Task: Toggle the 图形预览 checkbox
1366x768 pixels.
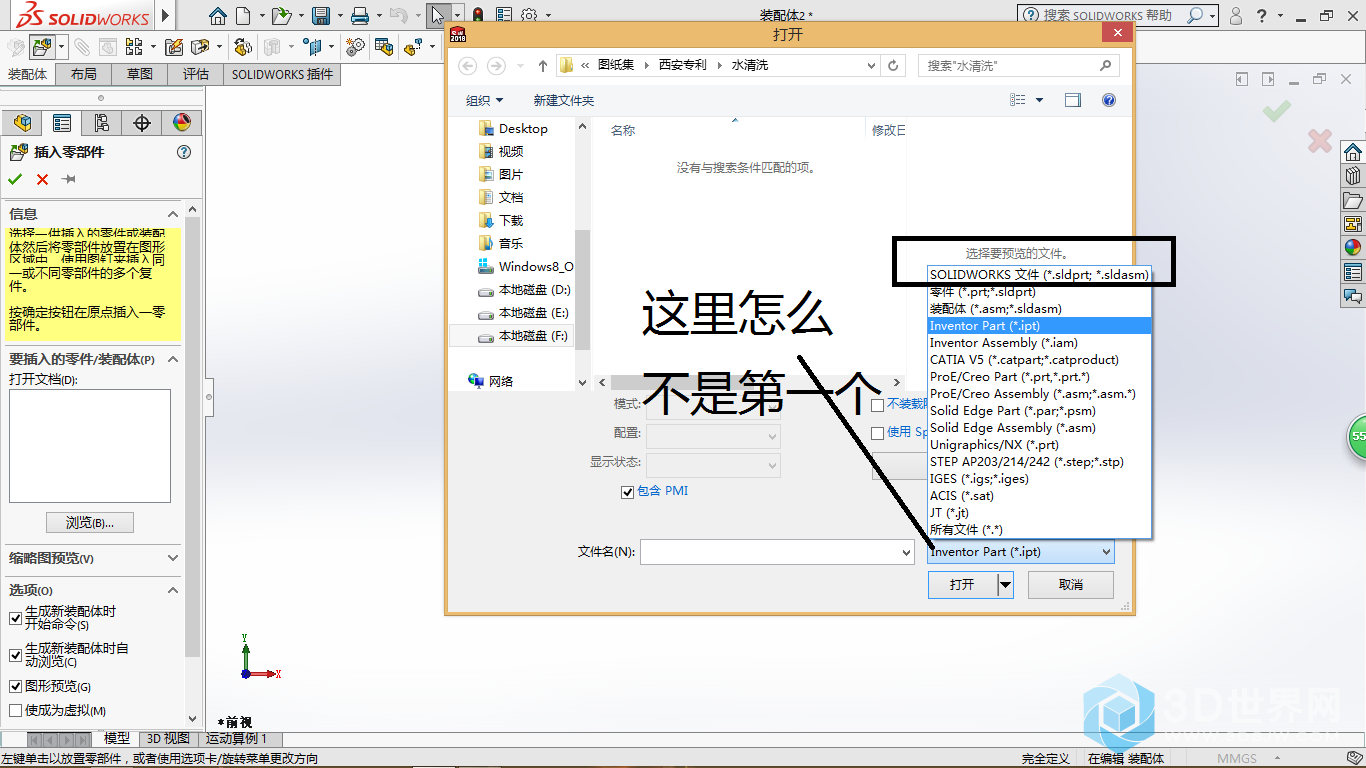Action: click(x=15, y=686)
